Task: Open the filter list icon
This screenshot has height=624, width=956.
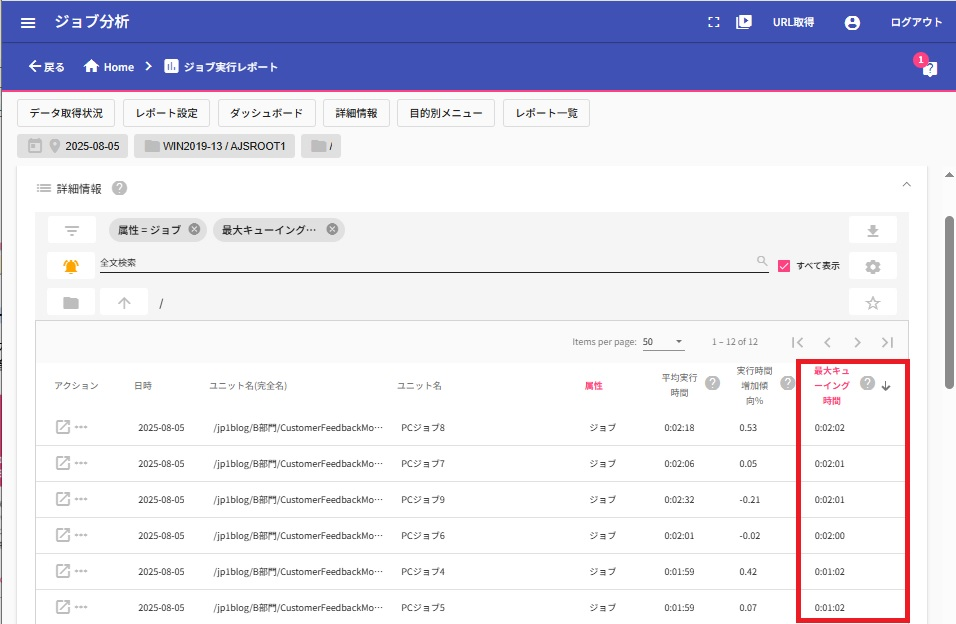Action: tap(72, 230)
